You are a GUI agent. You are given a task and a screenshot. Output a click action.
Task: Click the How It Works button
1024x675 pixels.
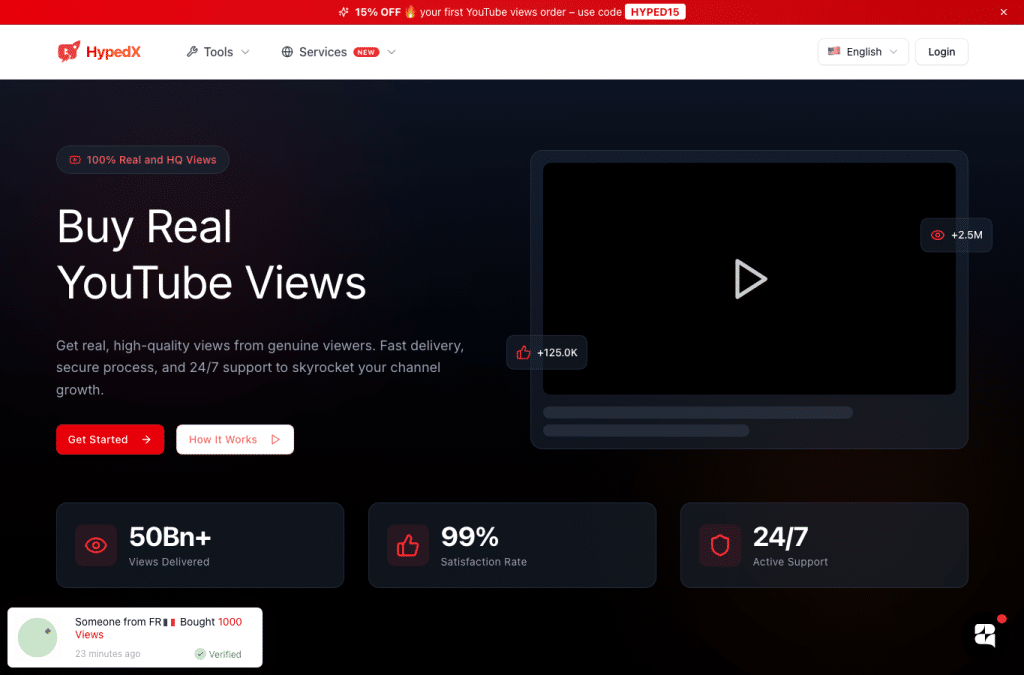(234, 439)
